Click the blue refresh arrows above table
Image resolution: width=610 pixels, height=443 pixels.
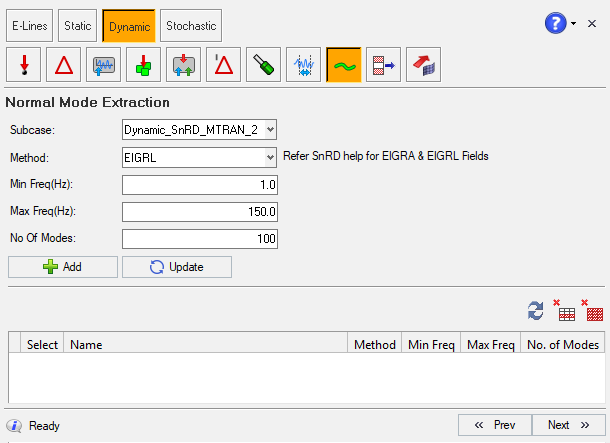[537, 312]
